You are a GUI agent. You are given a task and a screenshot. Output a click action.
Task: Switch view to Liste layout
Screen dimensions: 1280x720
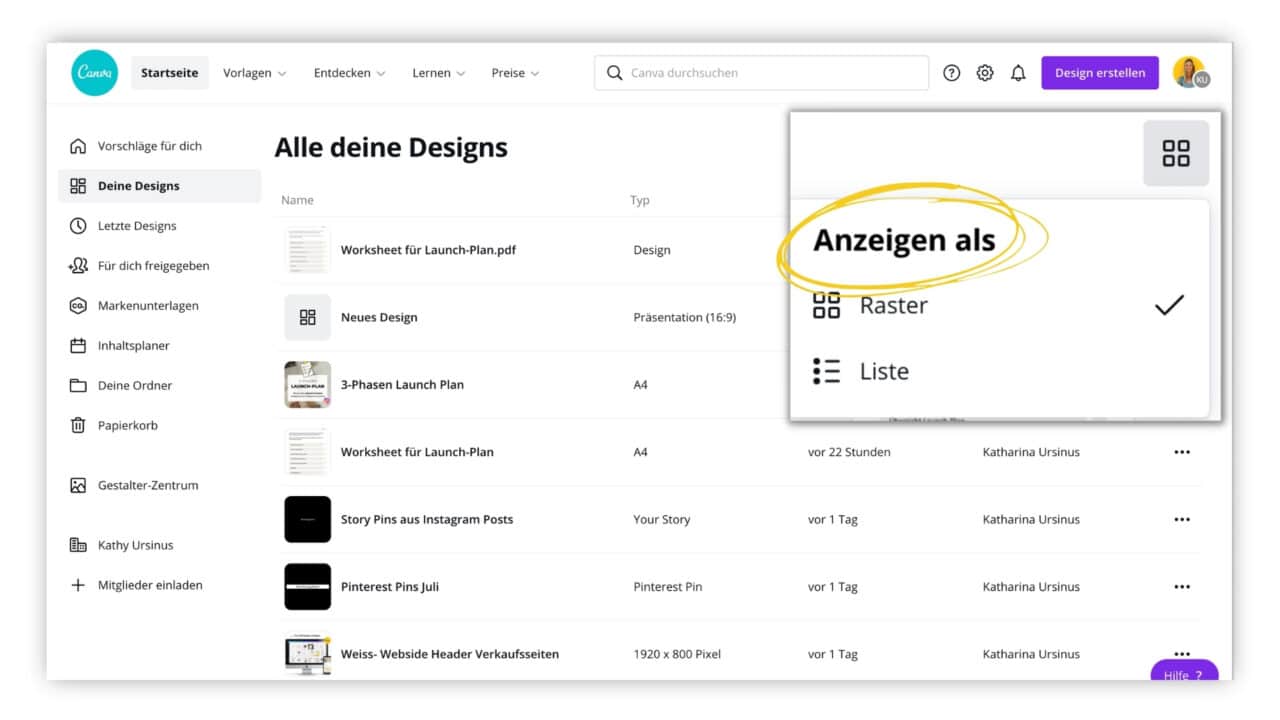pyautogui.click(x=884, y=370)
